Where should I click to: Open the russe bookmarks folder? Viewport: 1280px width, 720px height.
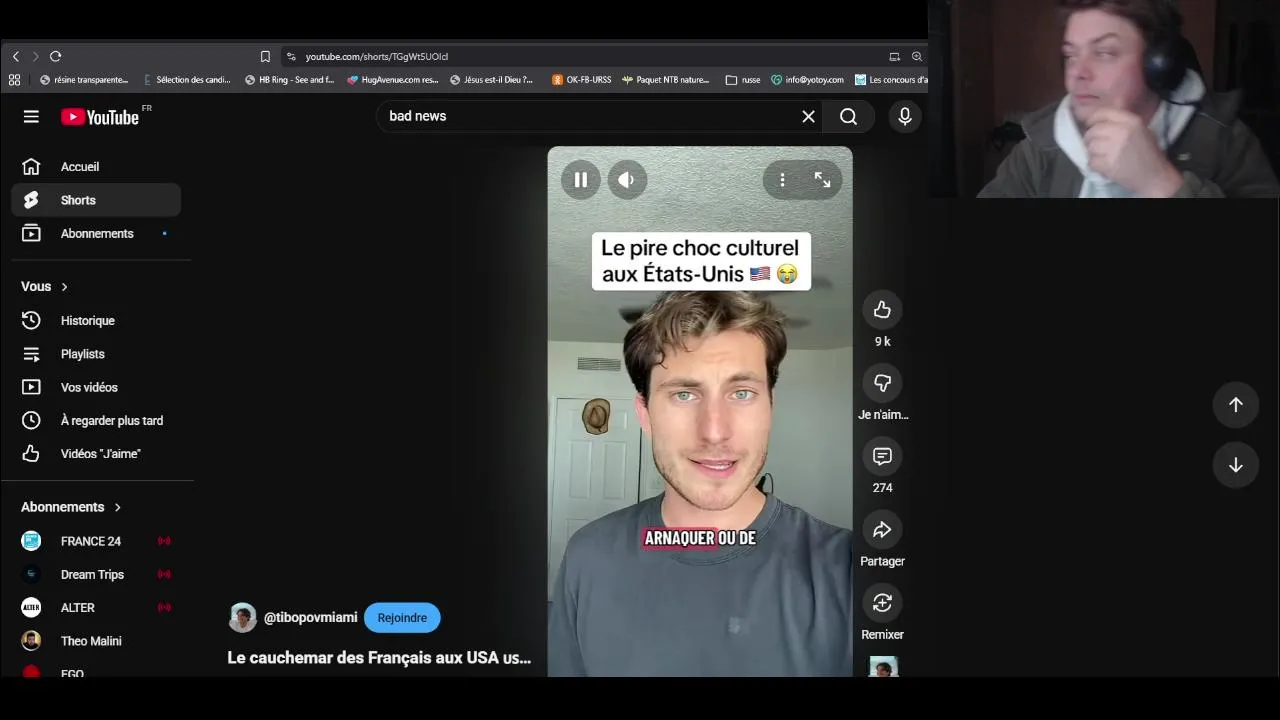[743, 80]
